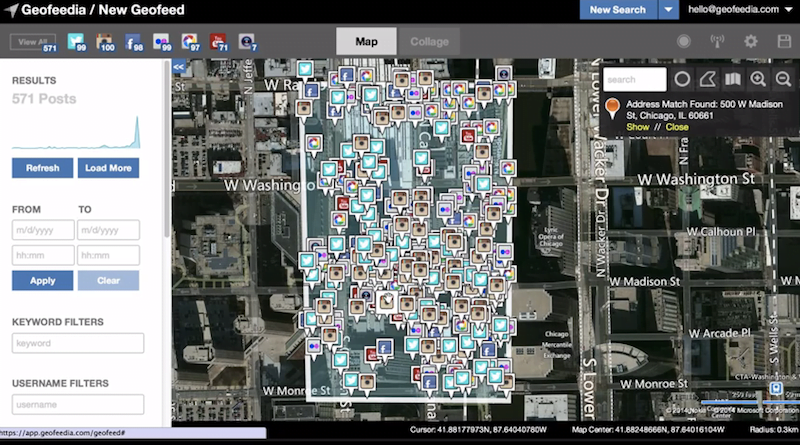The image size is (800, 445).
Task: Open the map layers icon
Action: pos(732,79)
